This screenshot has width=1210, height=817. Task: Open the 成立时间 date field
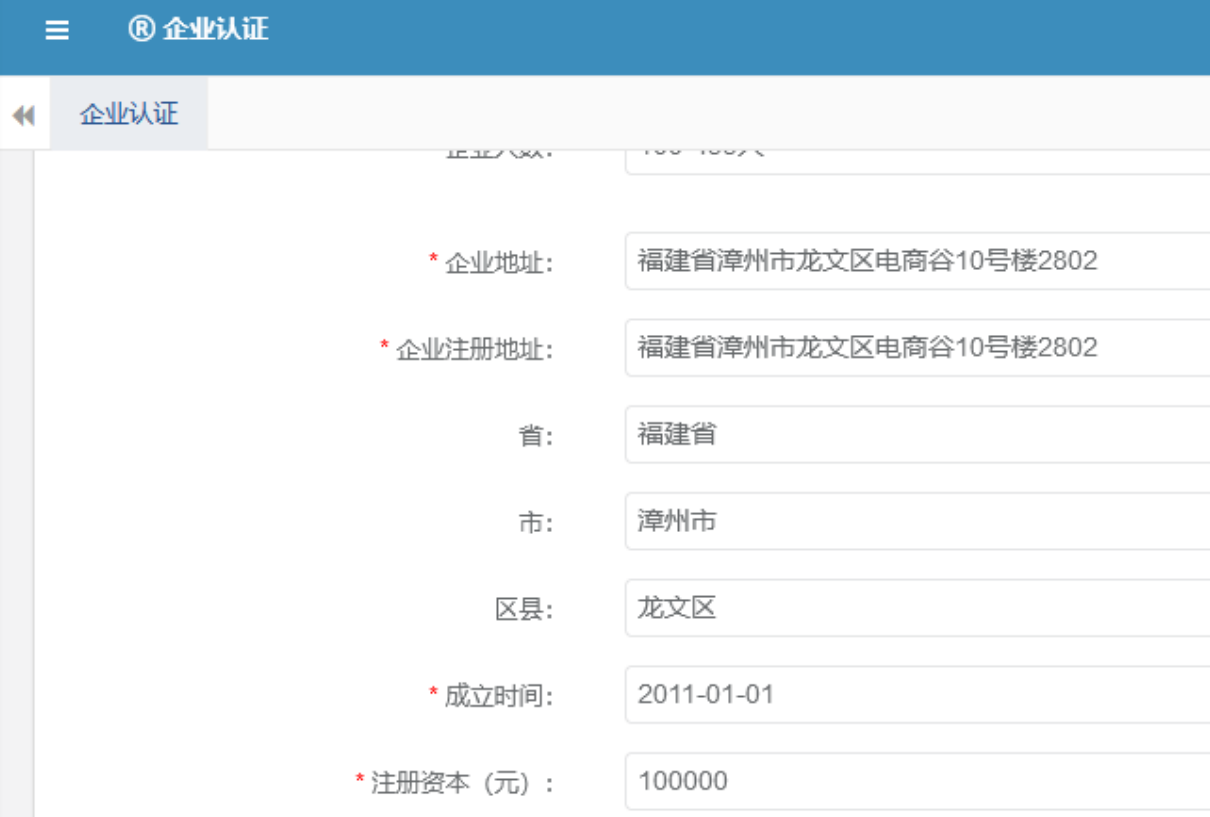pyautogui.click(x=916, y=695)
